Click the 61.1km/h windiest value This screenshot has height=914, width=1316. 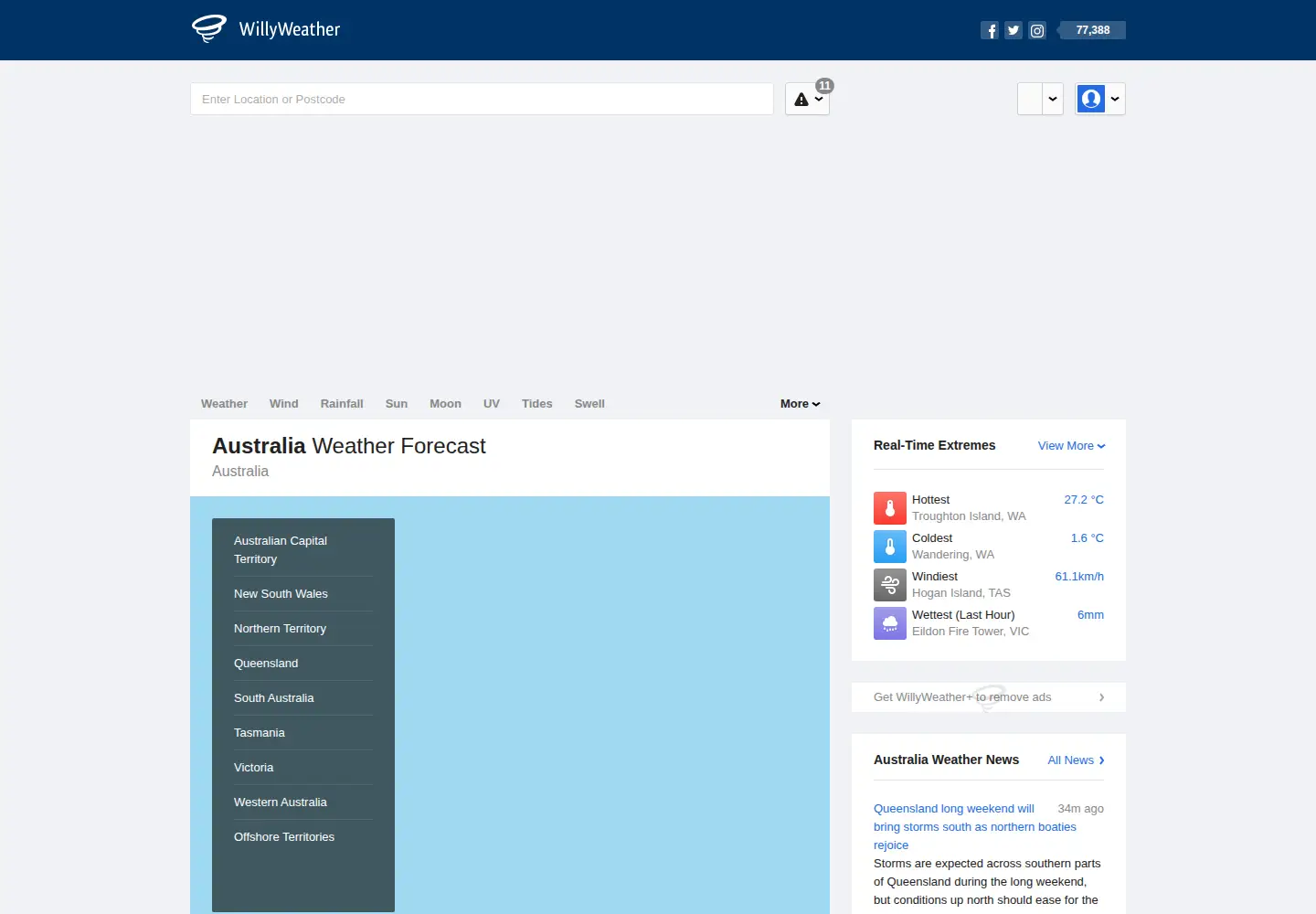coord(1079,576)
